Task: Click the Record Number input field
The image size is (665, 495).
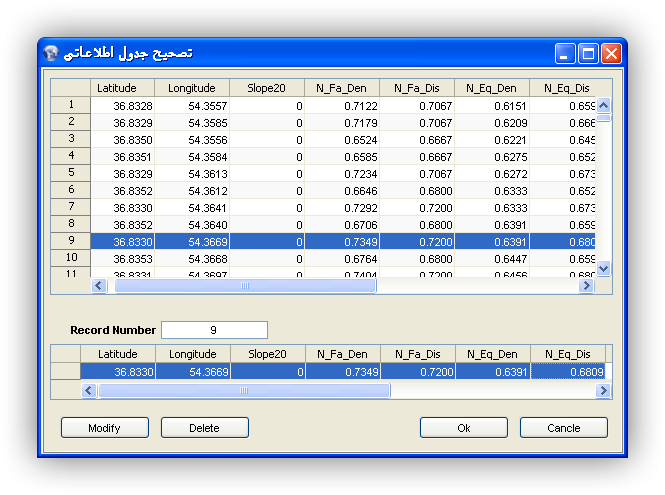Action: pyautogui.click(x=214, y=330)
